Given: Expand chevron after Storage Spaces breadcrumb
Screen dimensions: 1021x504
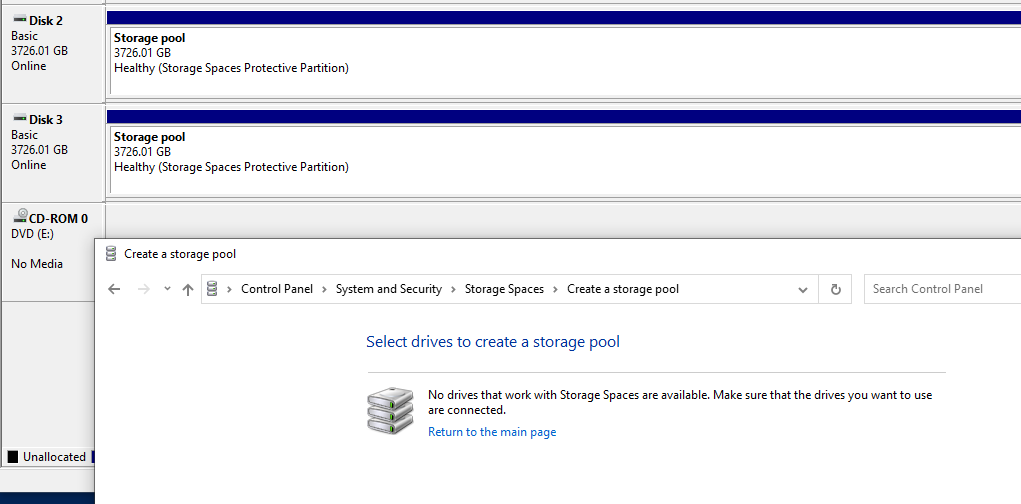Looking at the screenshot, I should pyautogui.click(x=555, y=289).
